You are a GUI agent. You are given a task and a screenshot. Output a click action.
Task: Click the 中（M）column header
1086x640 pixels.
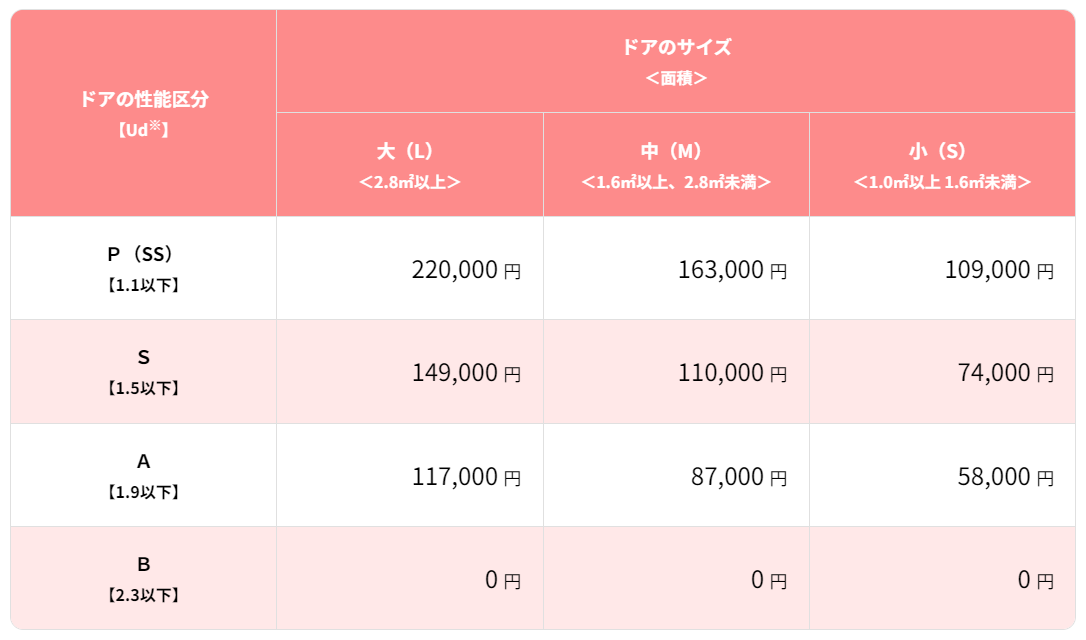pos(677,165)
